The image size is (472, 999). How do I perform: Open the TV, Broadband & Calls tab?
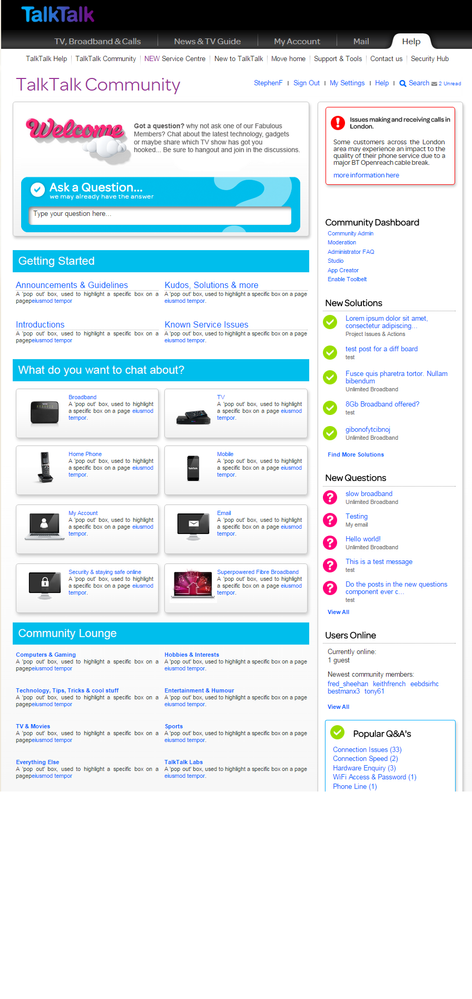[x=97, y=41]
